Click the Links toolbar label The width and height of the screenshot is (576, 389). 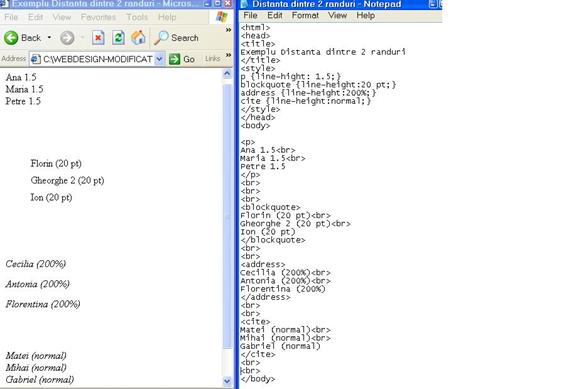coord(213,59)
